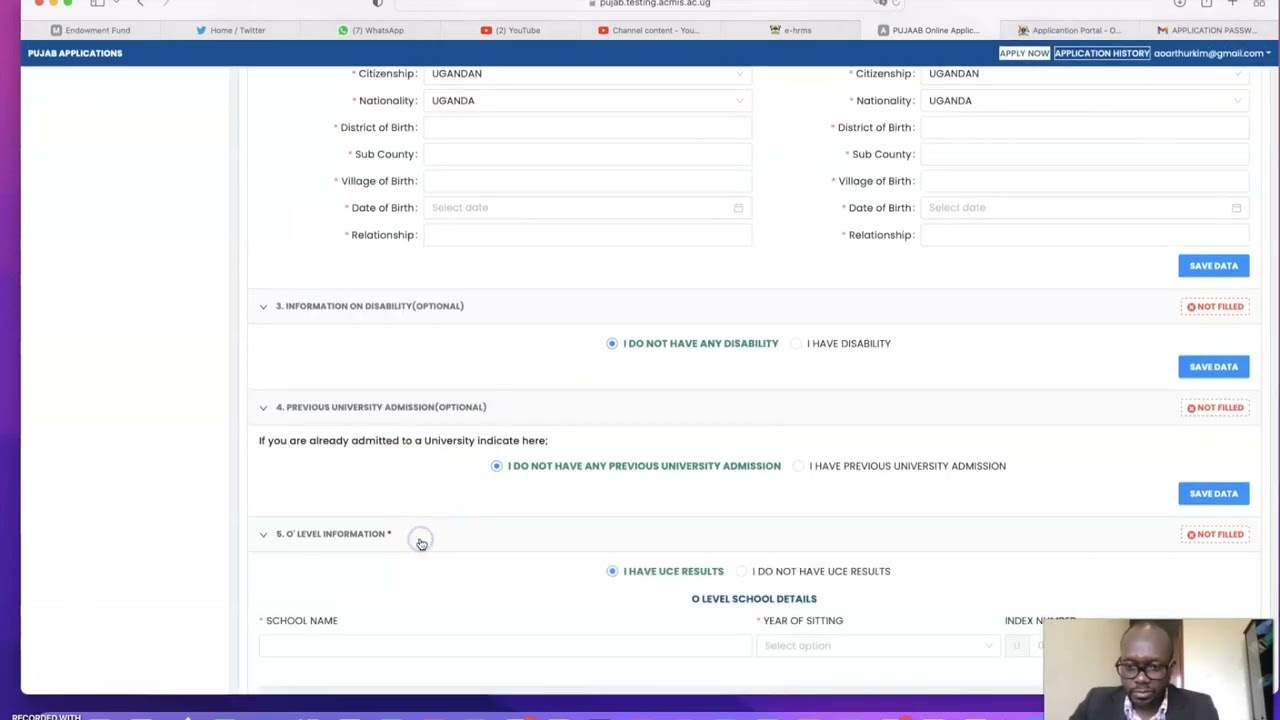The image size is (1280, 720).
Task: Select 'I HAVE DISABILITY' radio option
Action: (796, 344)
